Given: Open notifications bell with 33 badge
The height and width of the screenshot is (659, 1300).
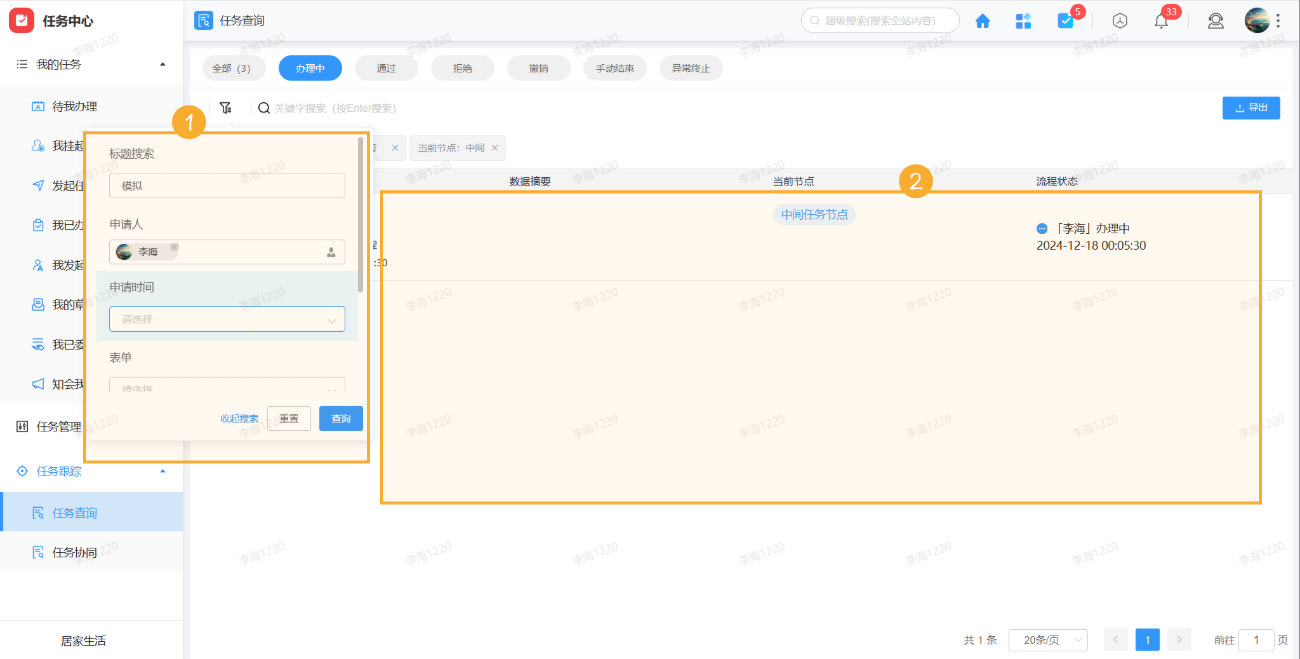Looking at the screenshot, I should point(1161,21).
